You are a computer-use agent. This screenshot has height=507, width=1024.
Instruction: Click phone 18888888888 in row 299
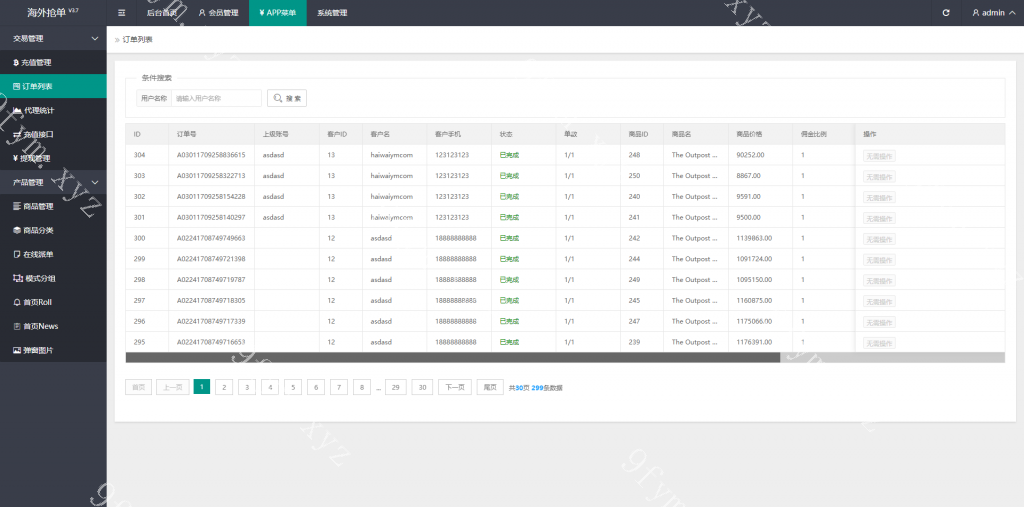pyautogui.click(x=456, y=259)
